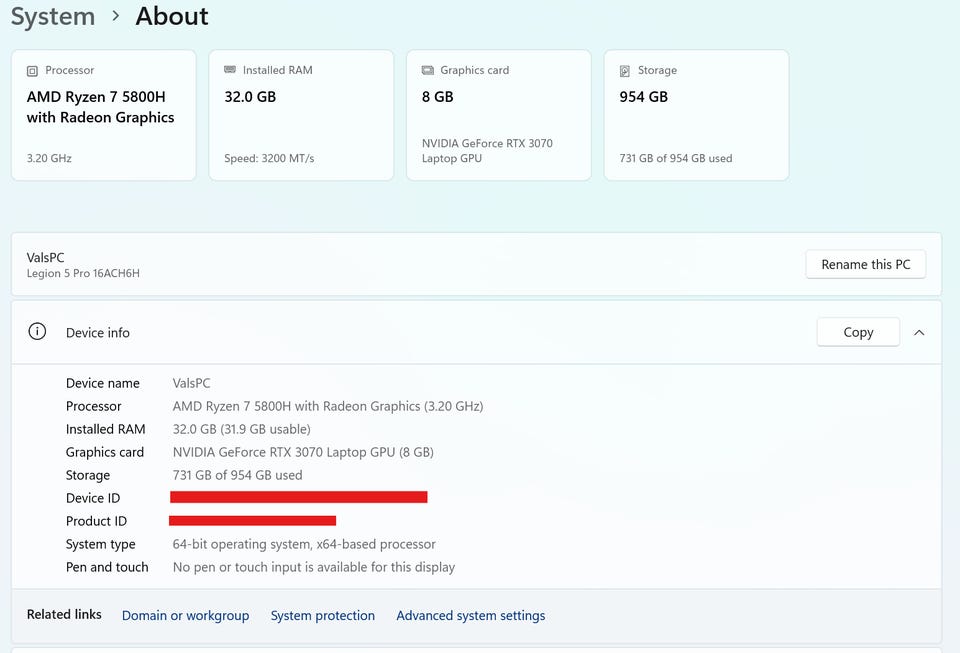Viewport: 960px width, 653px height.
Task: Click the Graphics card icon
Action: click(x=427, y=70)
